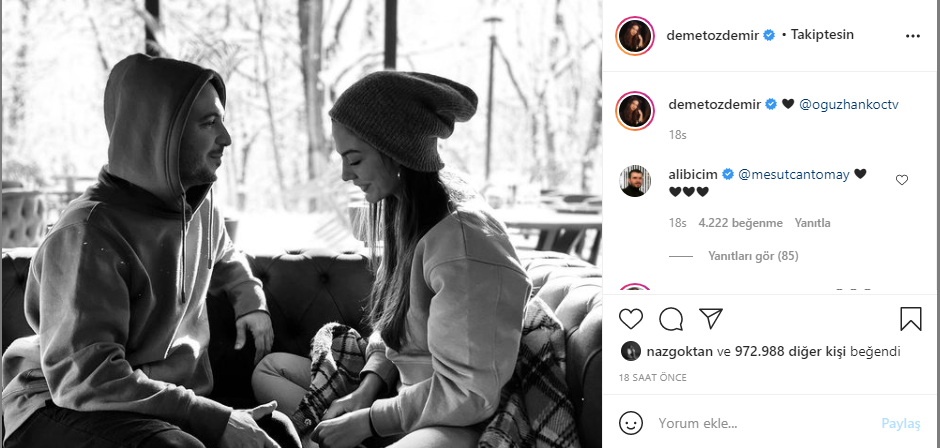Expand Yanıtları gör (85) replies

tap(753, 255)
